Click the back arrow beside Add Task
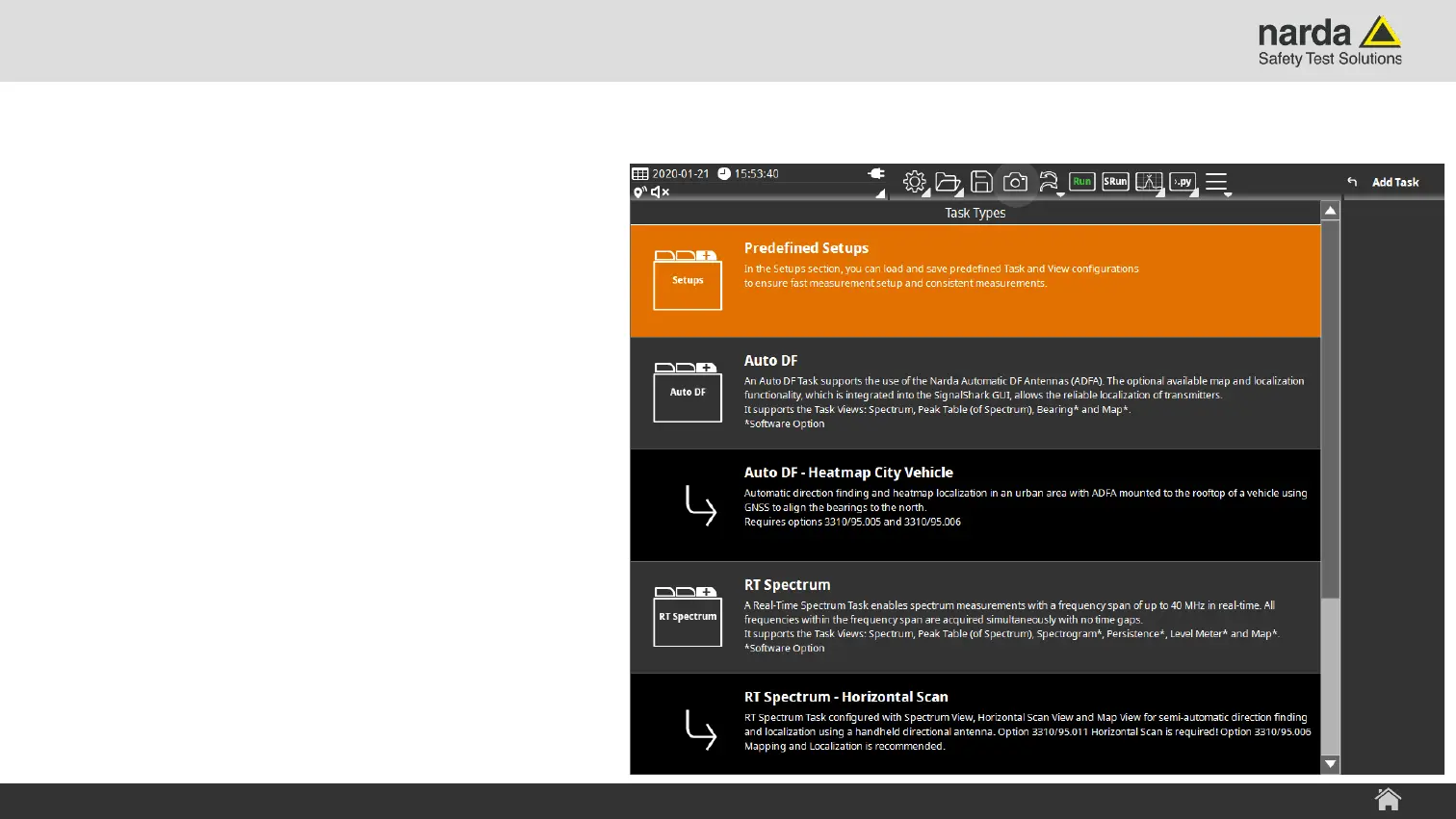Screen dimensions: 1456x819 pos(1352,182)
